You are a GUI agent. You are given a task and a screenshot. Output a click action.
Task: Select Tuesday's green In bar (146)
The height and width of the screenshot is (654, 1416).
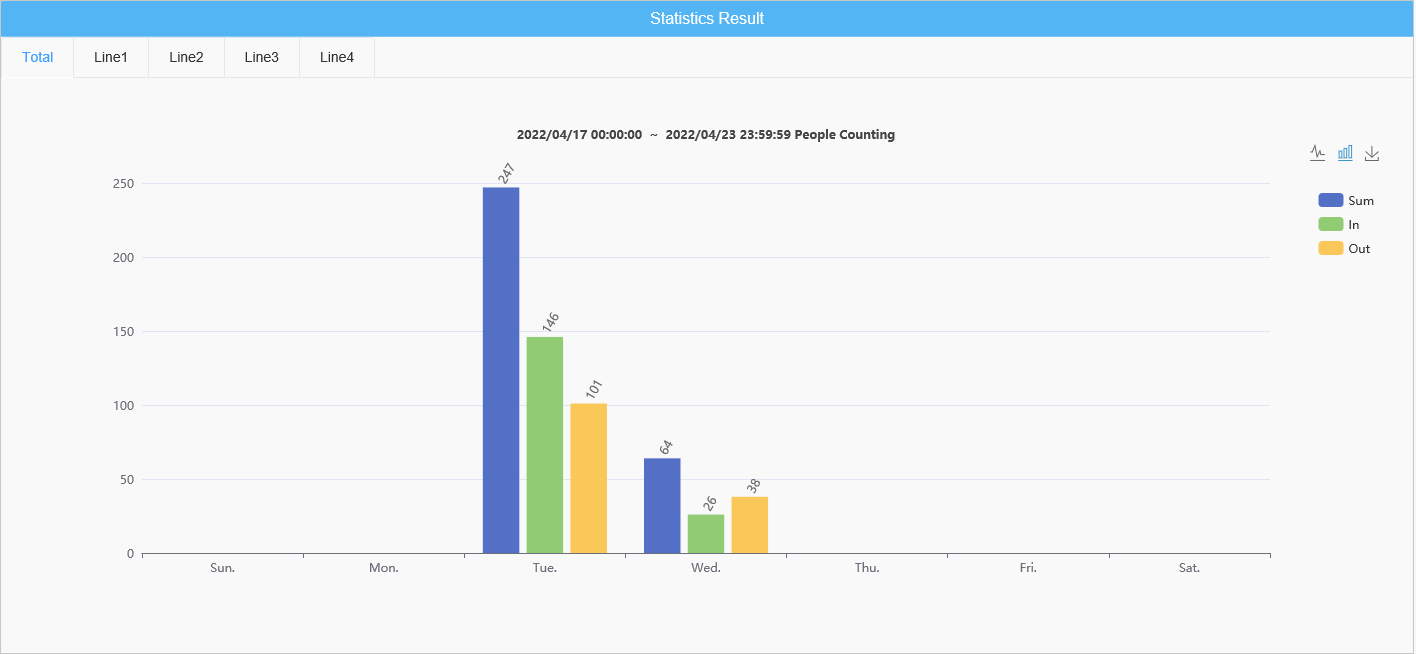545,445
